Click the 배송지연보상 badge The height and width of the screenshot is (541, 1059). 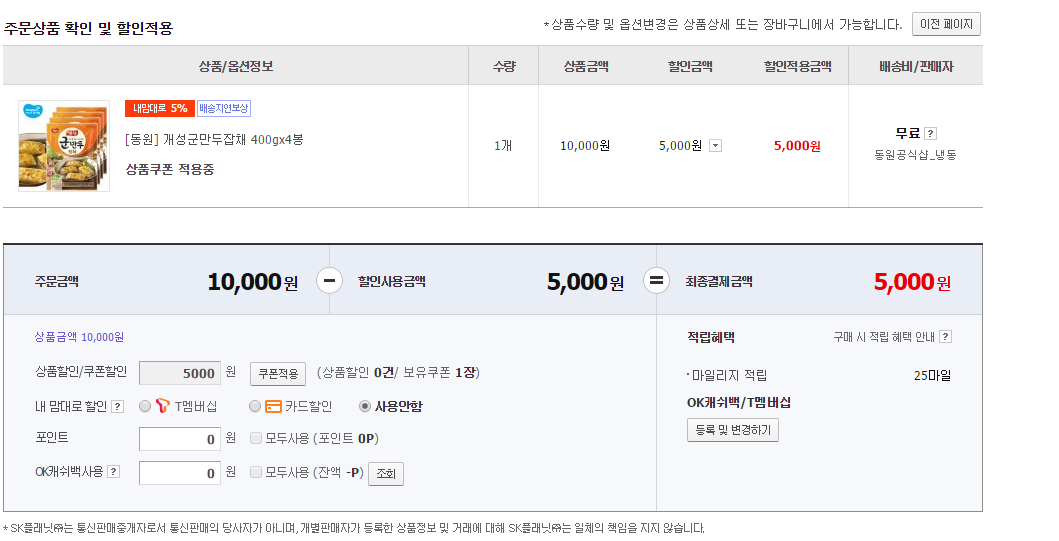[x=224, y=108]
